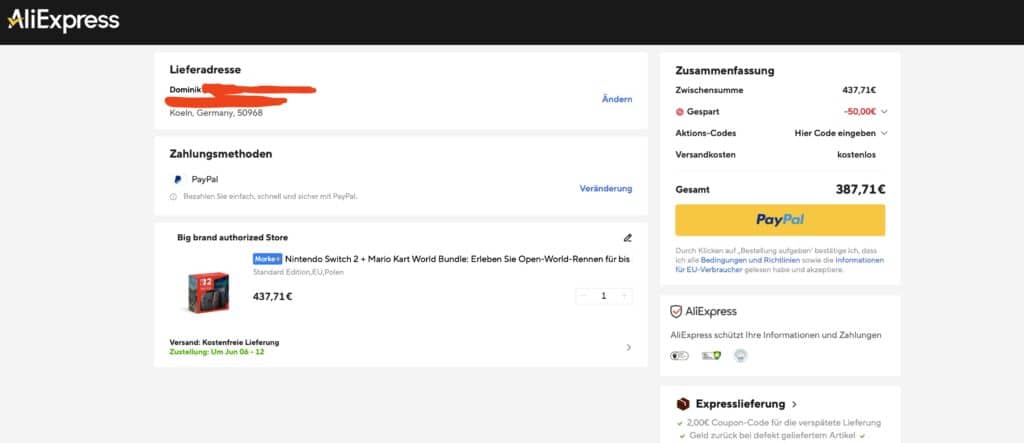Click the Zwischensumme amount 437,71€
Viewport: 1024px width, 443px height.
click(859, 90)
